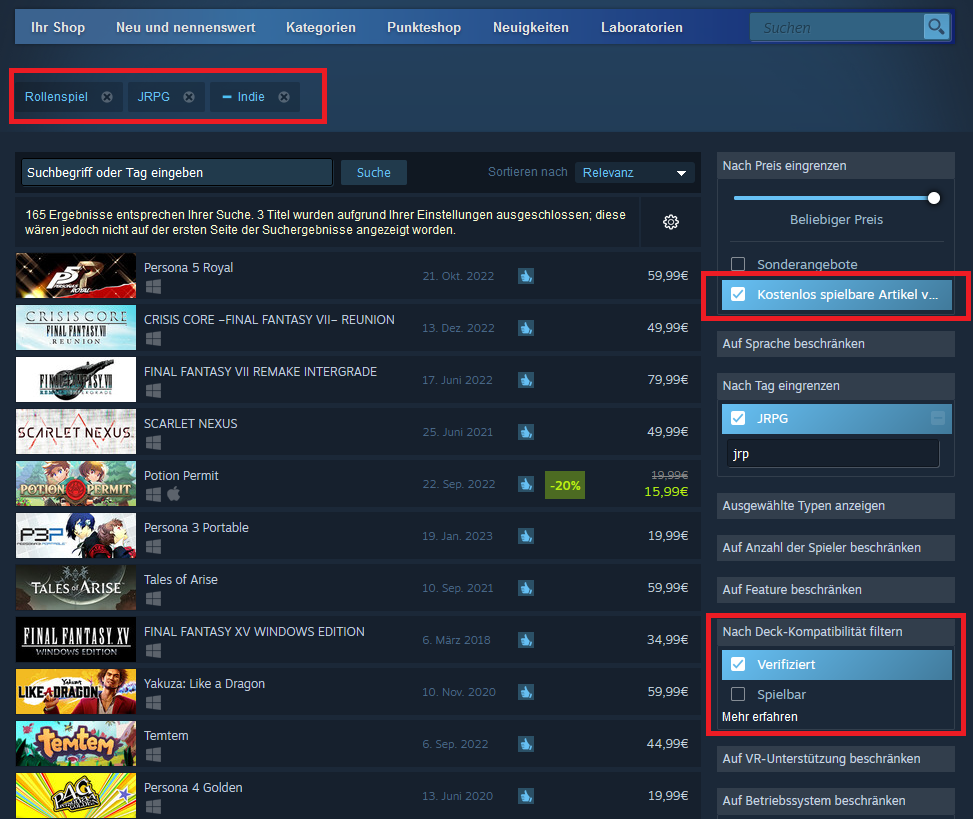Click Windows platform icon under Persona 5 Royal
Image resolution: width=973 pixels, height=819 pixels.
(x=153, y=286)
